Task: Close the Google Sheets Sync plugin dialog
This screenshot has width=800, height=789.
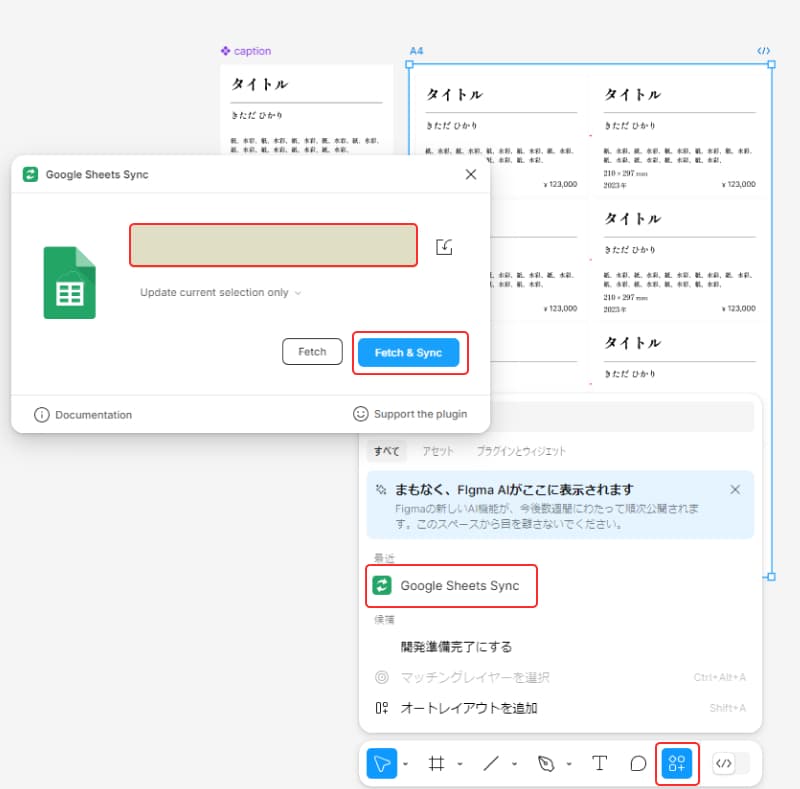Action: pyautogui.click(x=471, y=175)
